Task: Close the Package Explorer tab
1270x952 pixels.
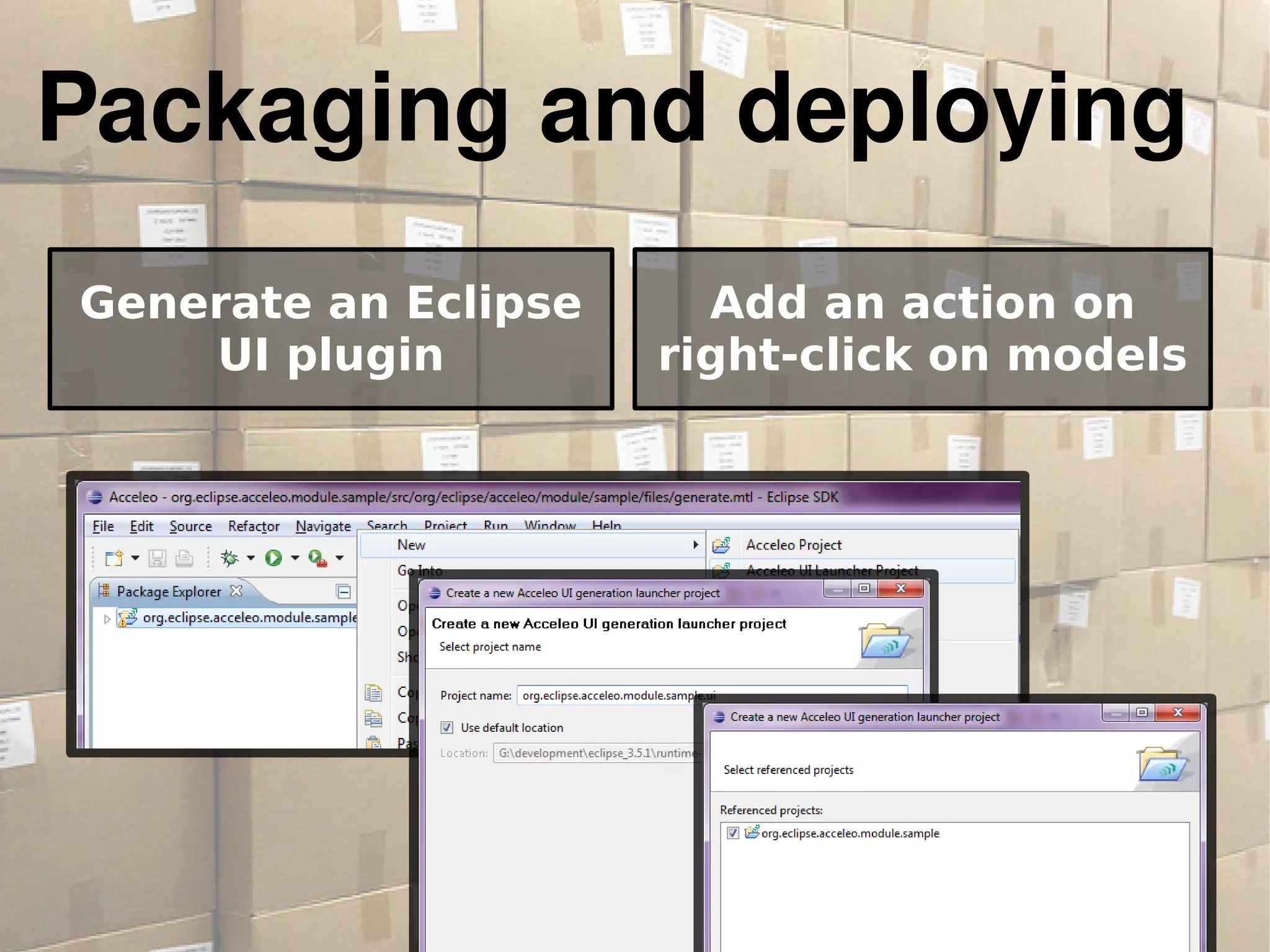Action: pos(236,590)
